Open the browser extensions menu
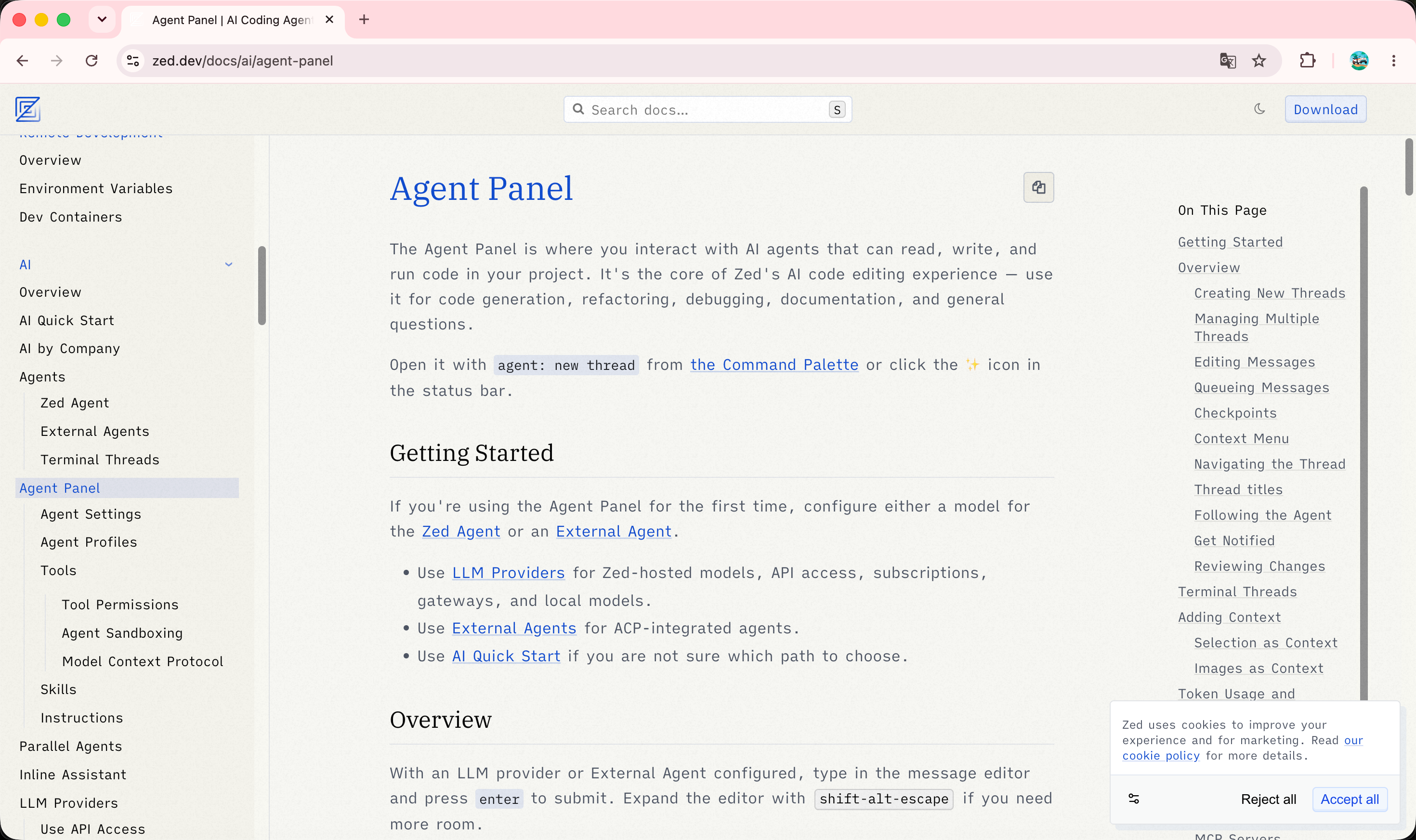 1307,61
